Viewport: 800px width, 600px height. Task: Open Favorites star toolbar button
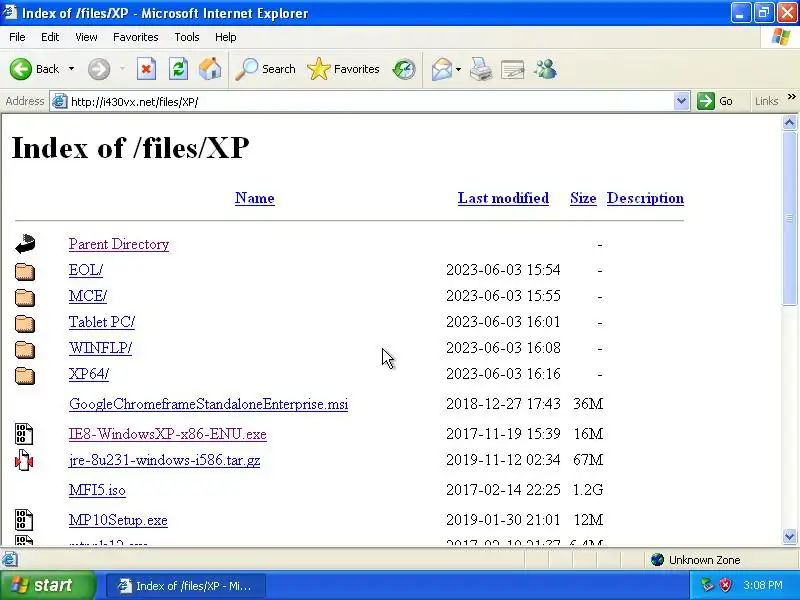(x=343, y=69)
